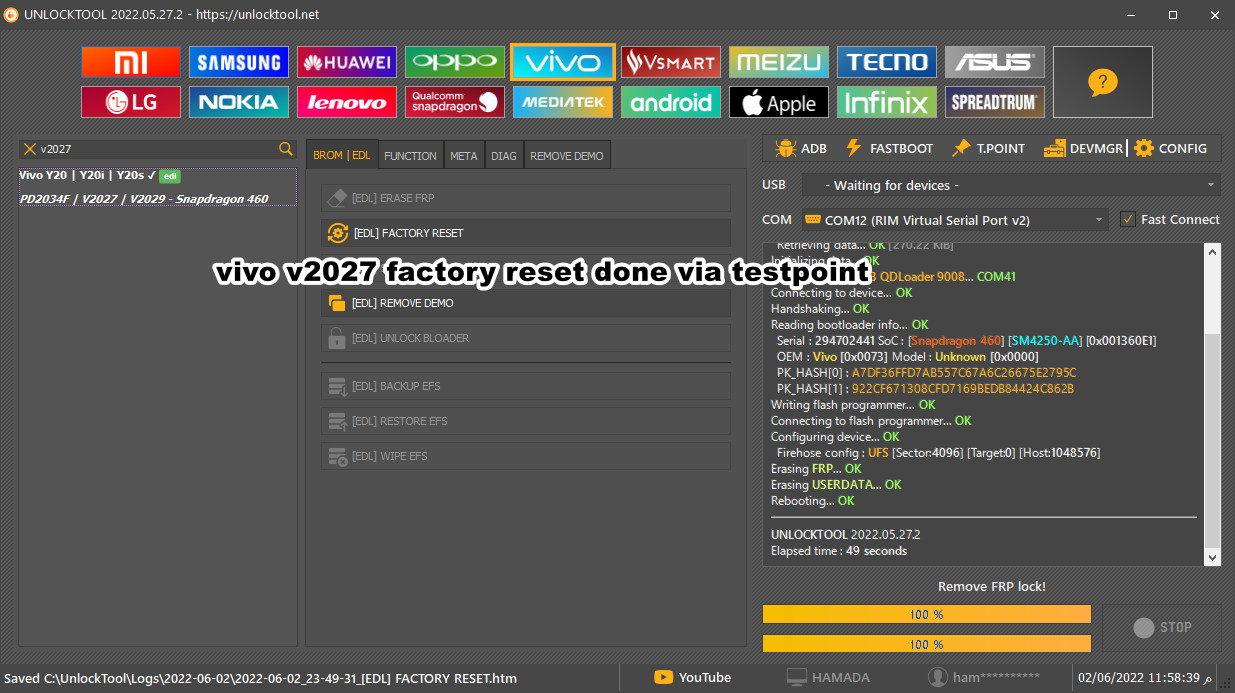Click saved log file path in status bar
The height and width of the screenshot is (693, 1235).
[260, 678]
